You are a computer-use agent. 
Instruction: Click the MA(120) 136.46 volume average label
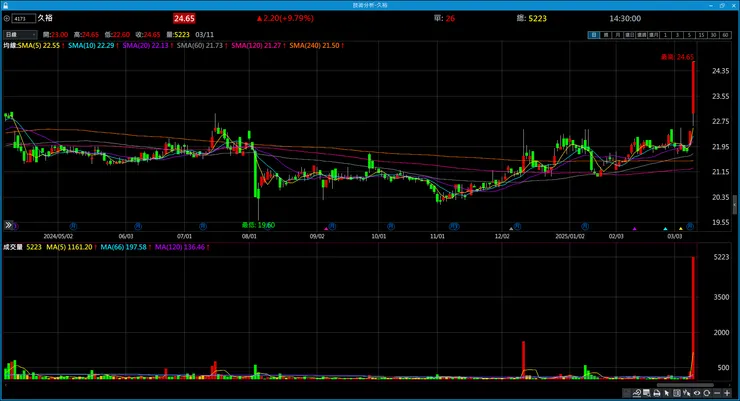182,247
